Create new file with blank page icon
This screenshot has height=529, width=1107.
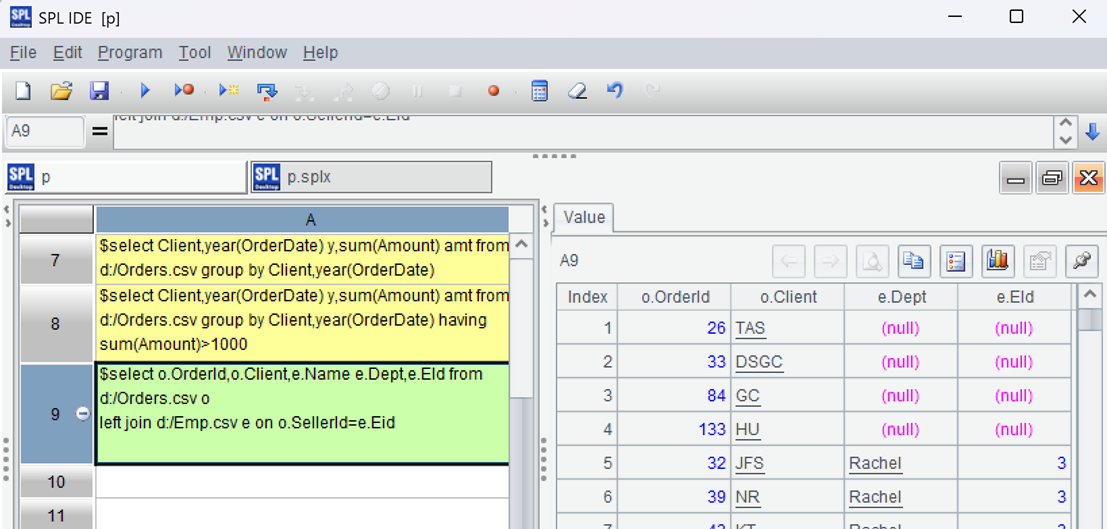pyautogui.click(x=23, y=91)
